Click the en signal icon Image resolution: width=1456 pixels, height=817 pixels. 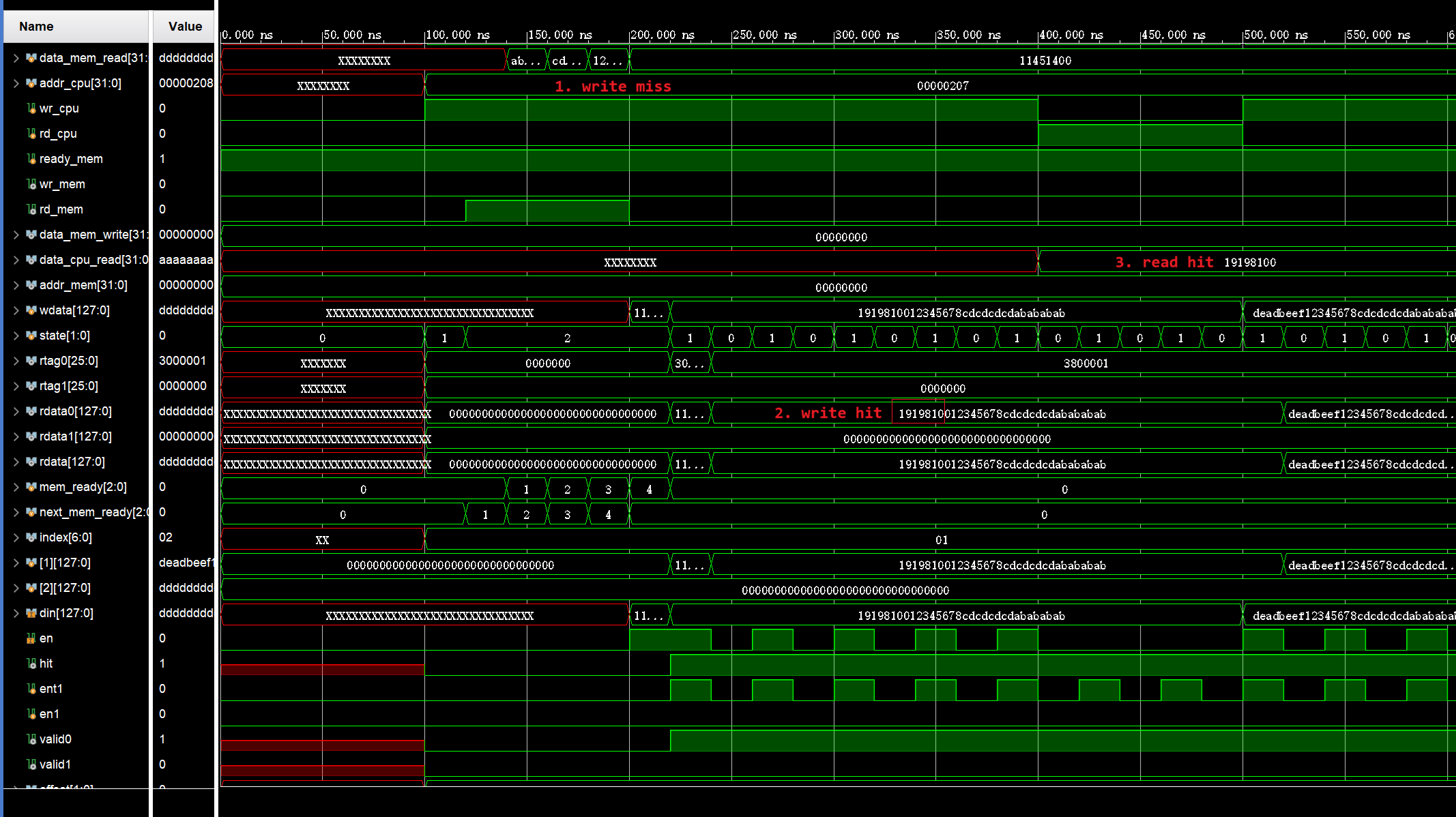tap(31, 638)
